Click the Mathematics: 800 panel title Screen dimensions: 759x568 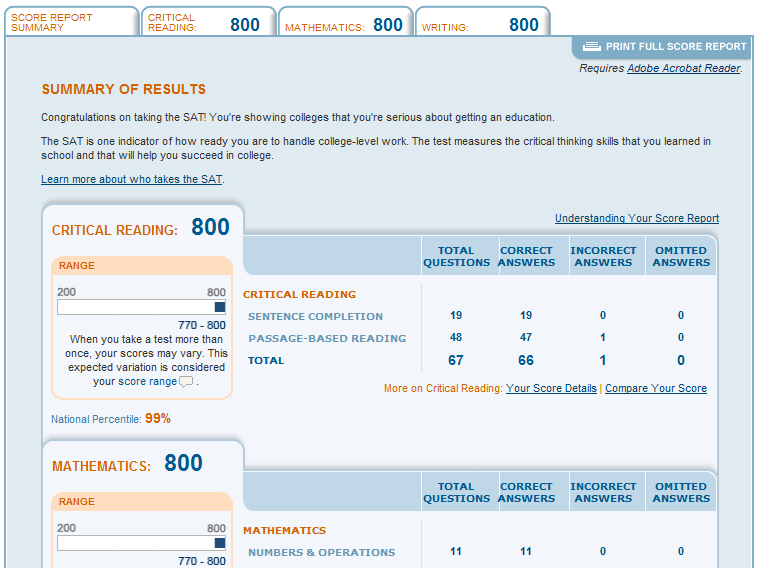click(127, 463)
